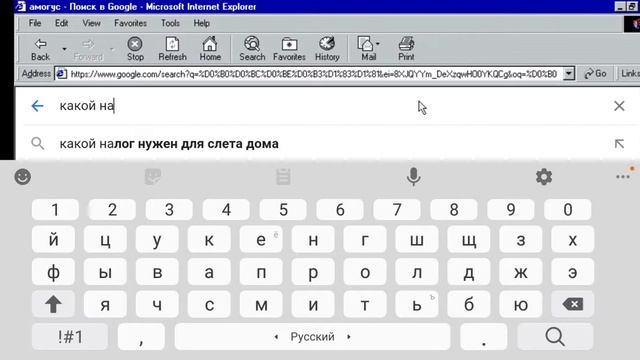Tap the letter key г
The height and width of the screenshot is (360, 640).
pyautogui.click(x=365, y=239)
